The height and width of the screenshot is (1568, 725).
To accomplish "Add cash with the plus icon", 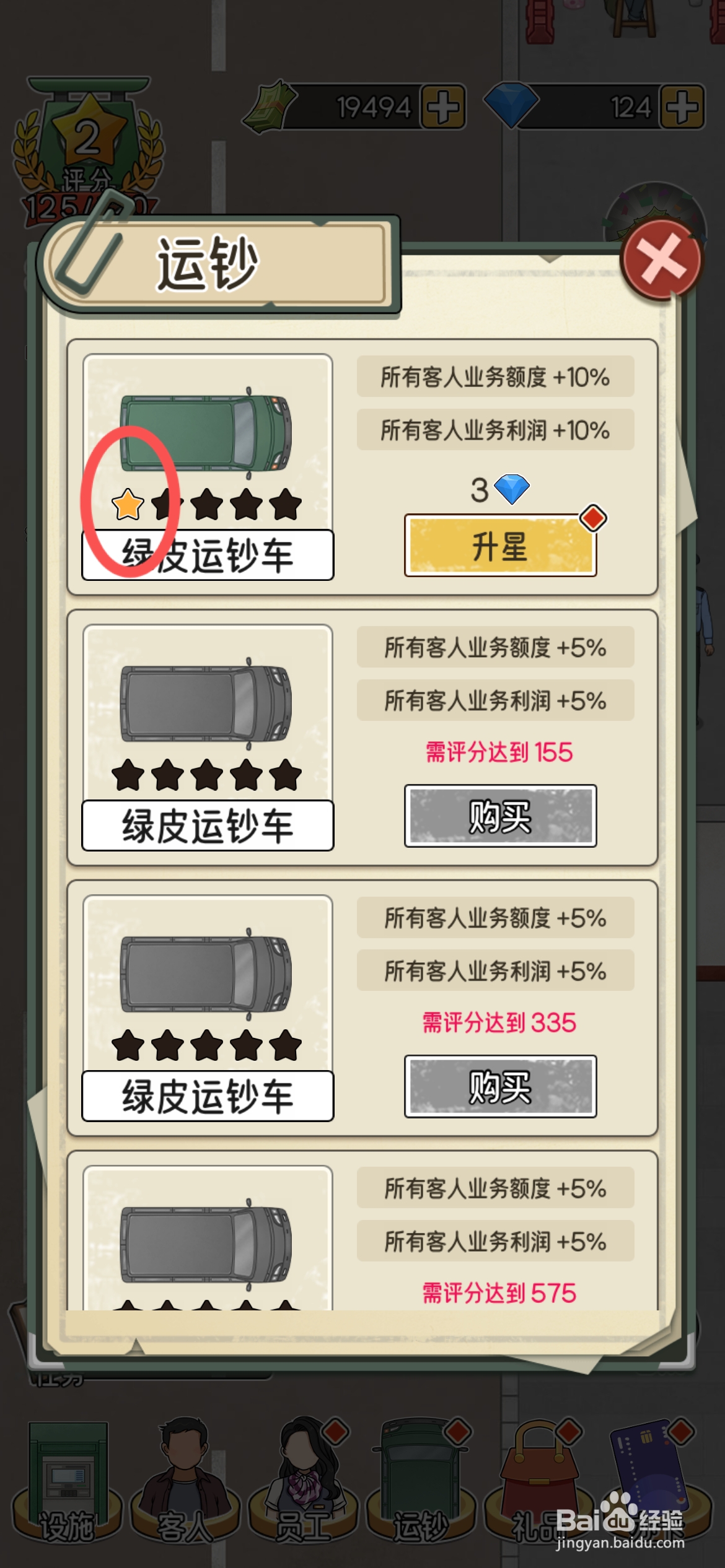I will click(443, 107).
